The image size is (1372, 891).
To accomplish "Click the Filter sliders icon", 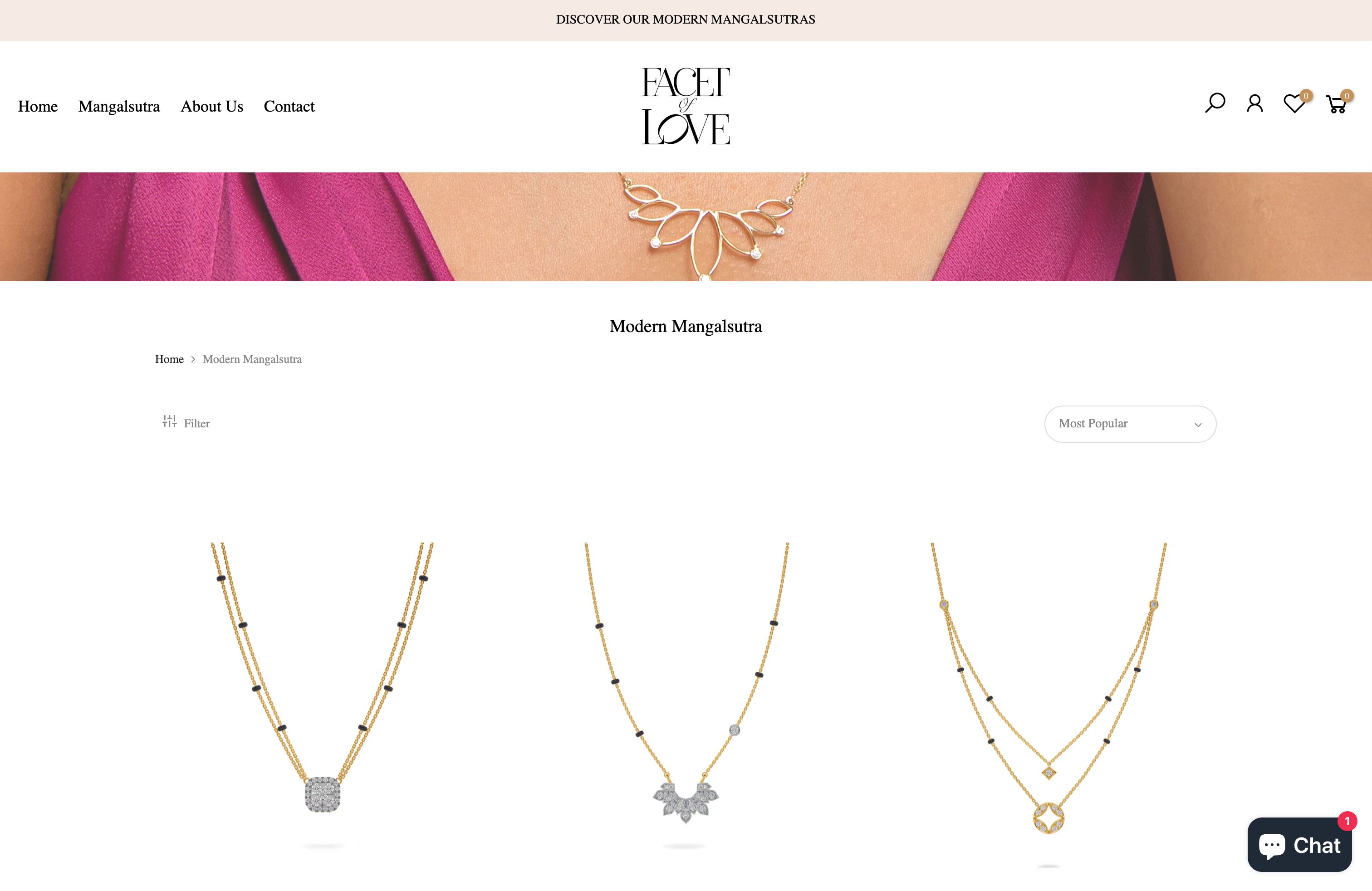I will [x=170, y=422].
